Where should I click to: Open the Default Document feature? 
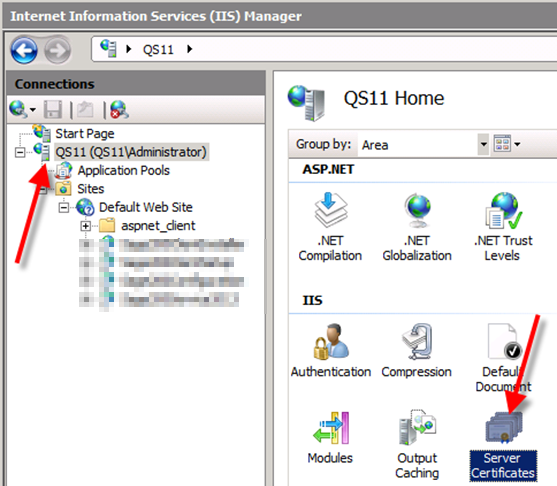503,358
